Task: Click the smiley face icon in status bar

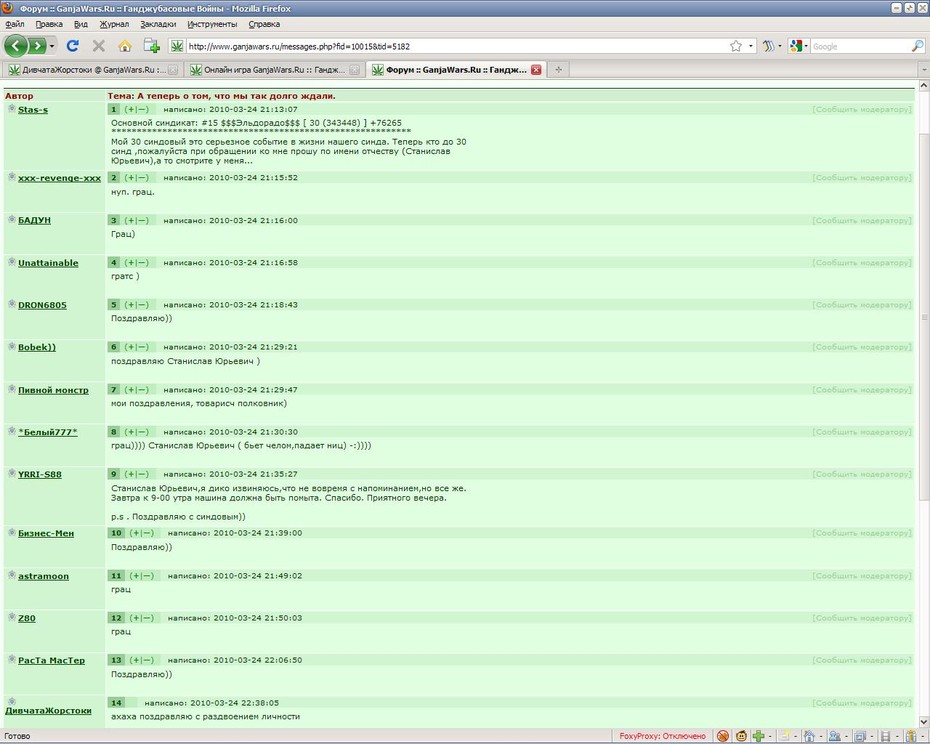Action: pos(741,736)
